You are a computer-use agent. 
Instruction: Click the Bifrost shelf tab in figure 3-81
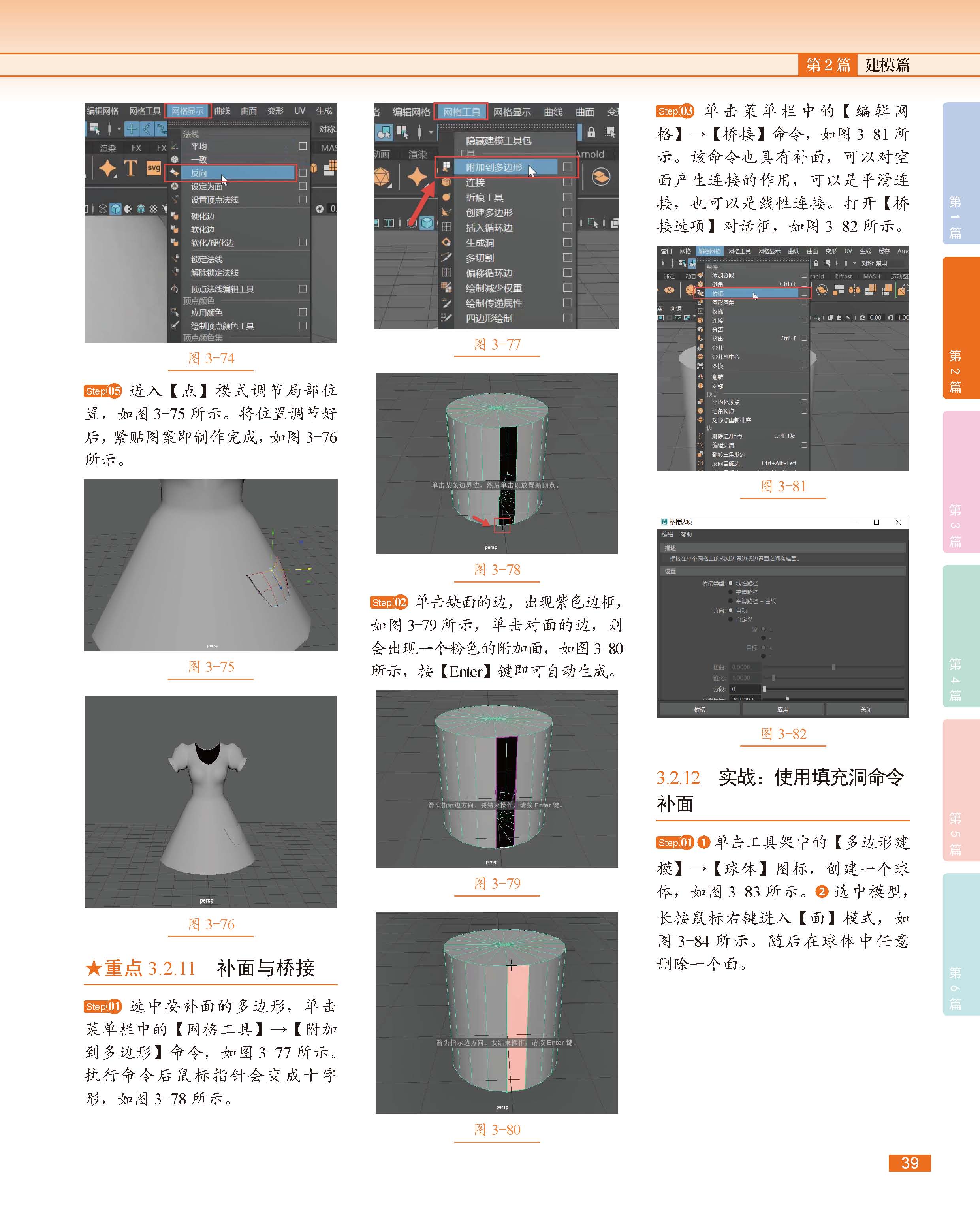coord(843,276)
